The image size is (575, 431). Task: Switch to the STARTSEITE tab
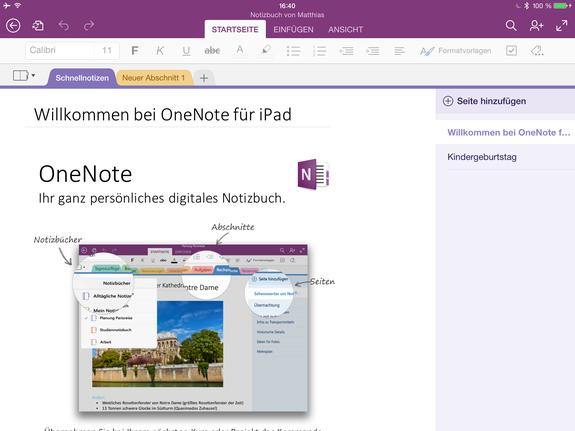(x=235, y=29)
